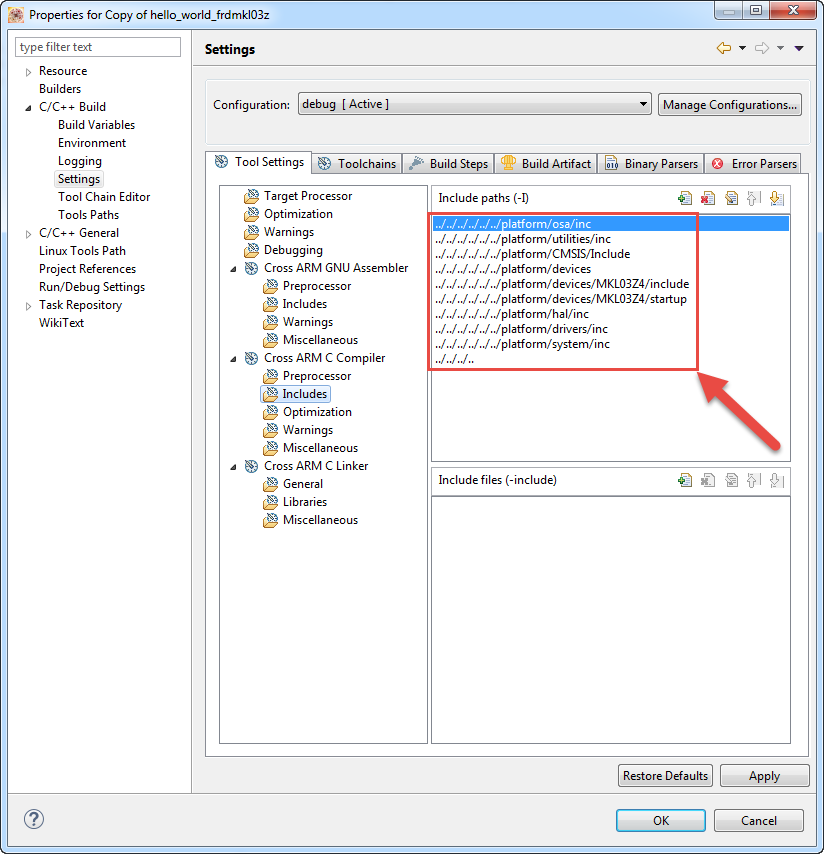Select the help question mark icon
Image resolution: width=824 pixels, height=854 pixels.
(33, 818)
